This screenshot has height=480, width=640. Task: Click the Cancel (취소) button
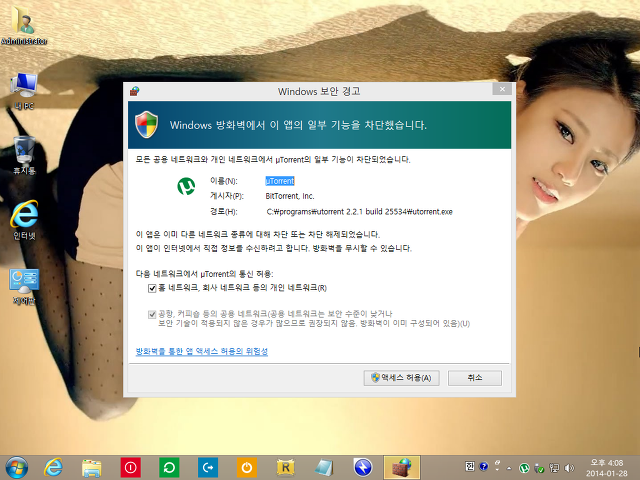(475, 378)
